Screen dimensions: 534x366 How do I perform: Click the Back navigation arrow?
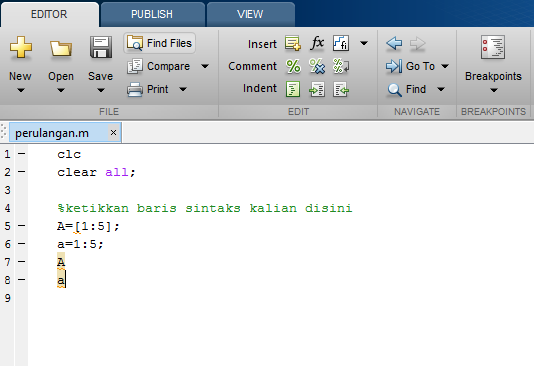[x=394, y=43]
